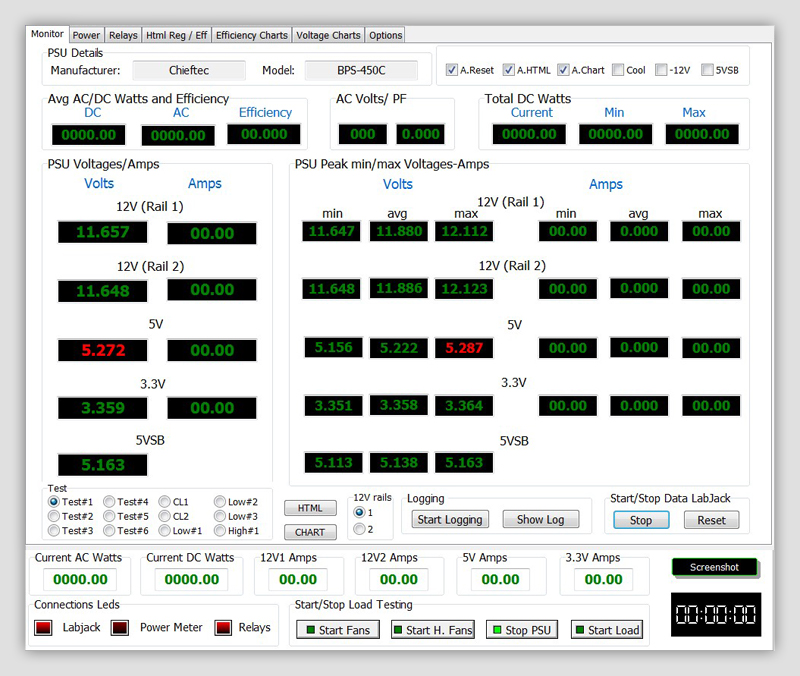The width and height of the screenshot is (800, 676).
Task: Choose the Low#2 test option
Action: tap(220, 502)
